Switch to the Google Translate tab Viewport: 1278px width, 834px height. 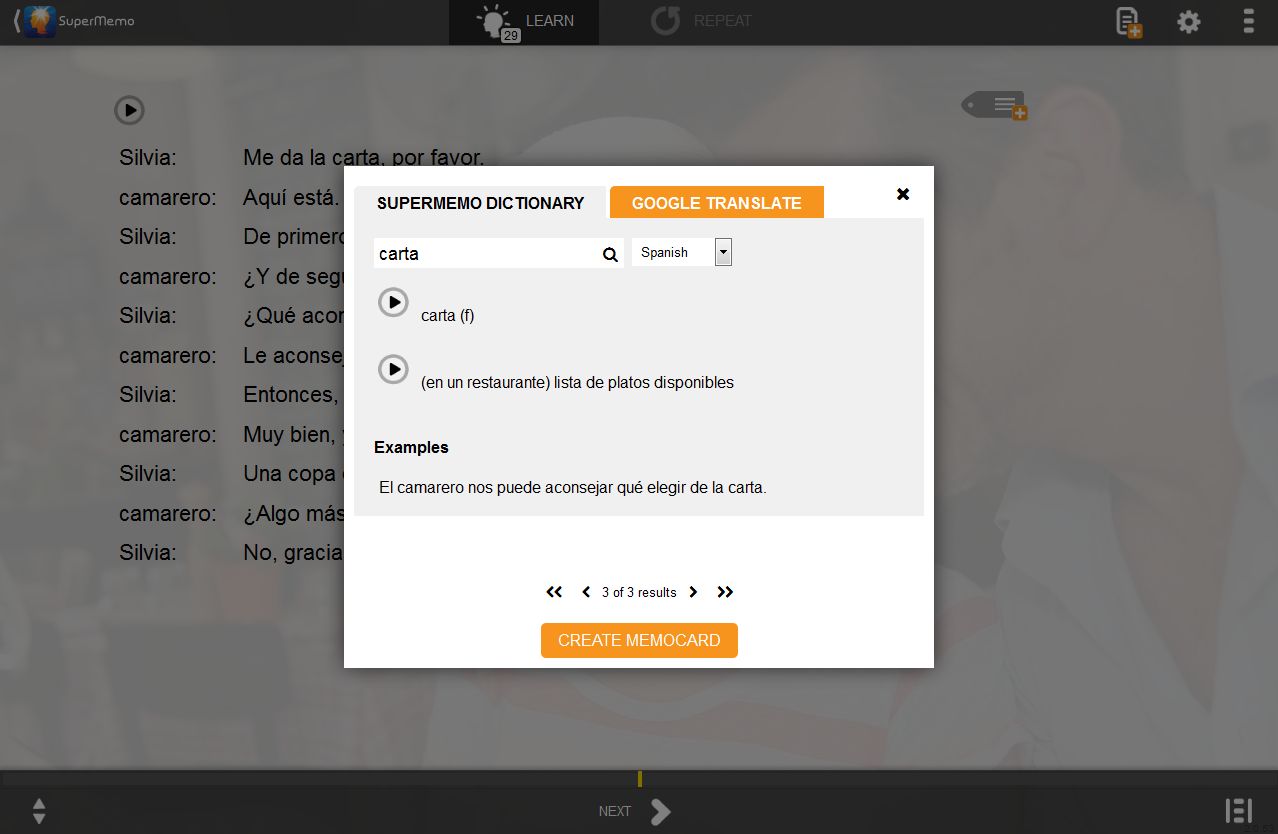coord(717,203)
